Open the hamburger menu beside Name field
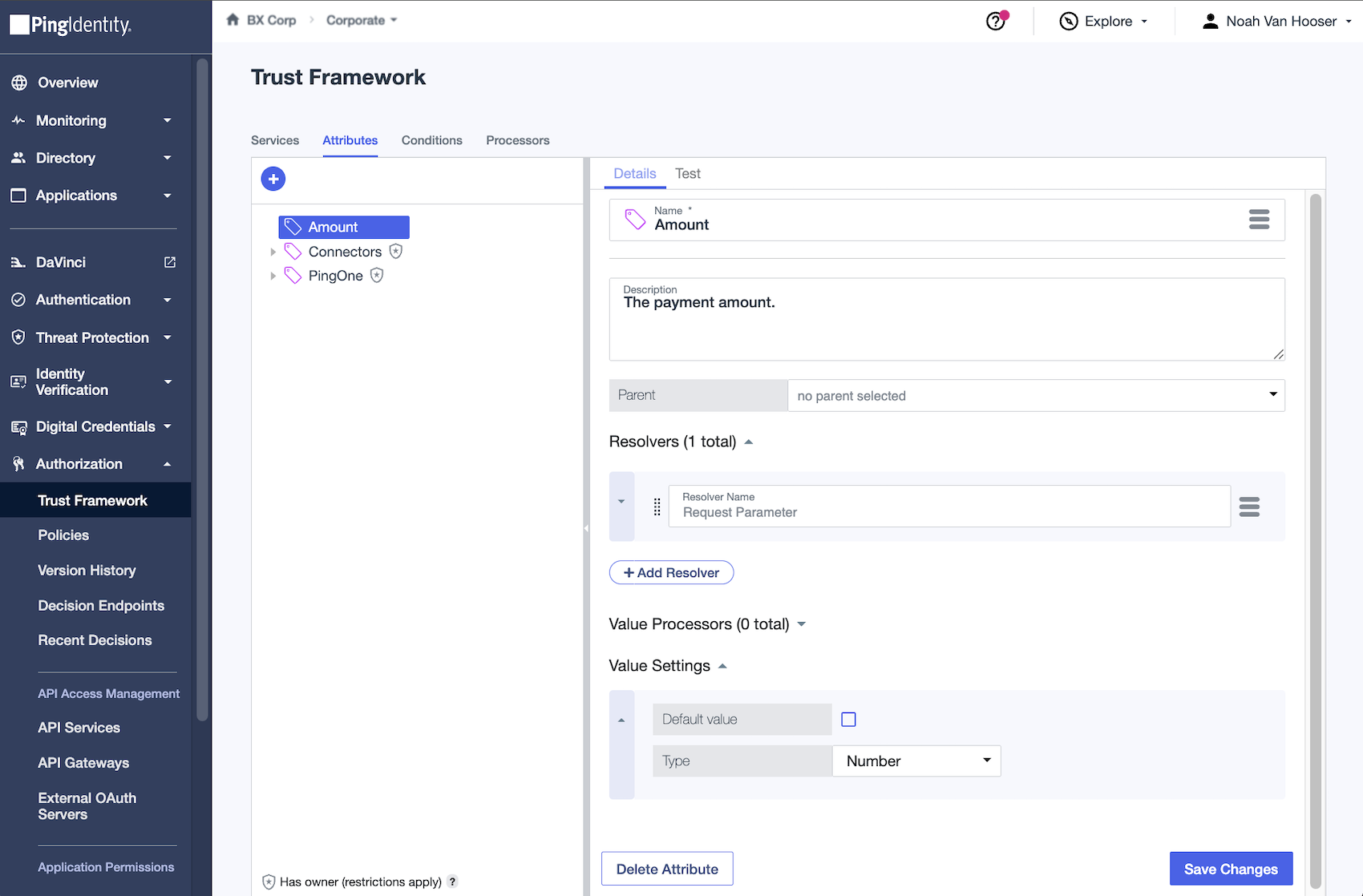Image resolution: width=1363 pixels, height=896 pixels. [x=1259, y=220]
